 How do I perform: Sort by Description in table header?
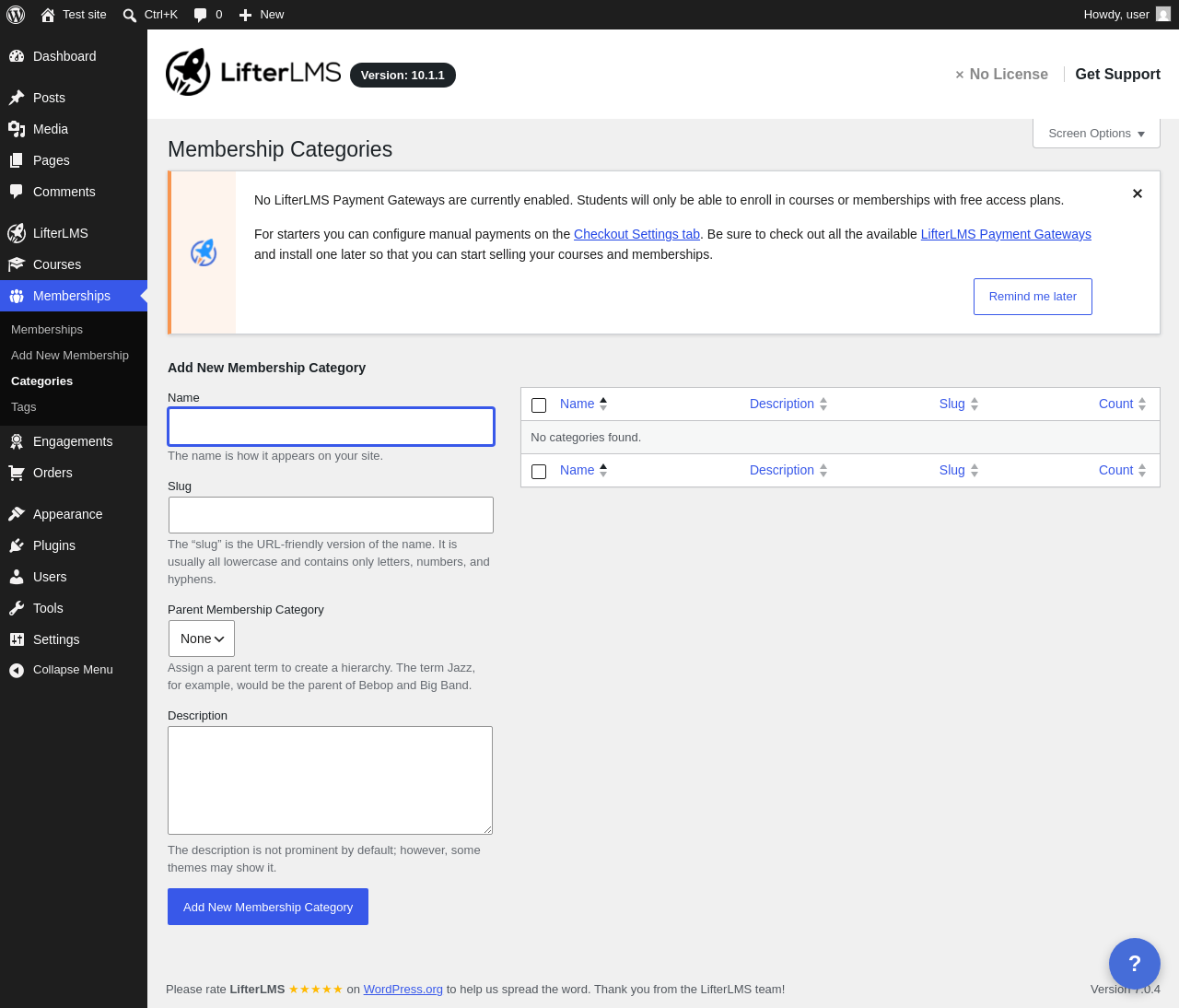788,404
